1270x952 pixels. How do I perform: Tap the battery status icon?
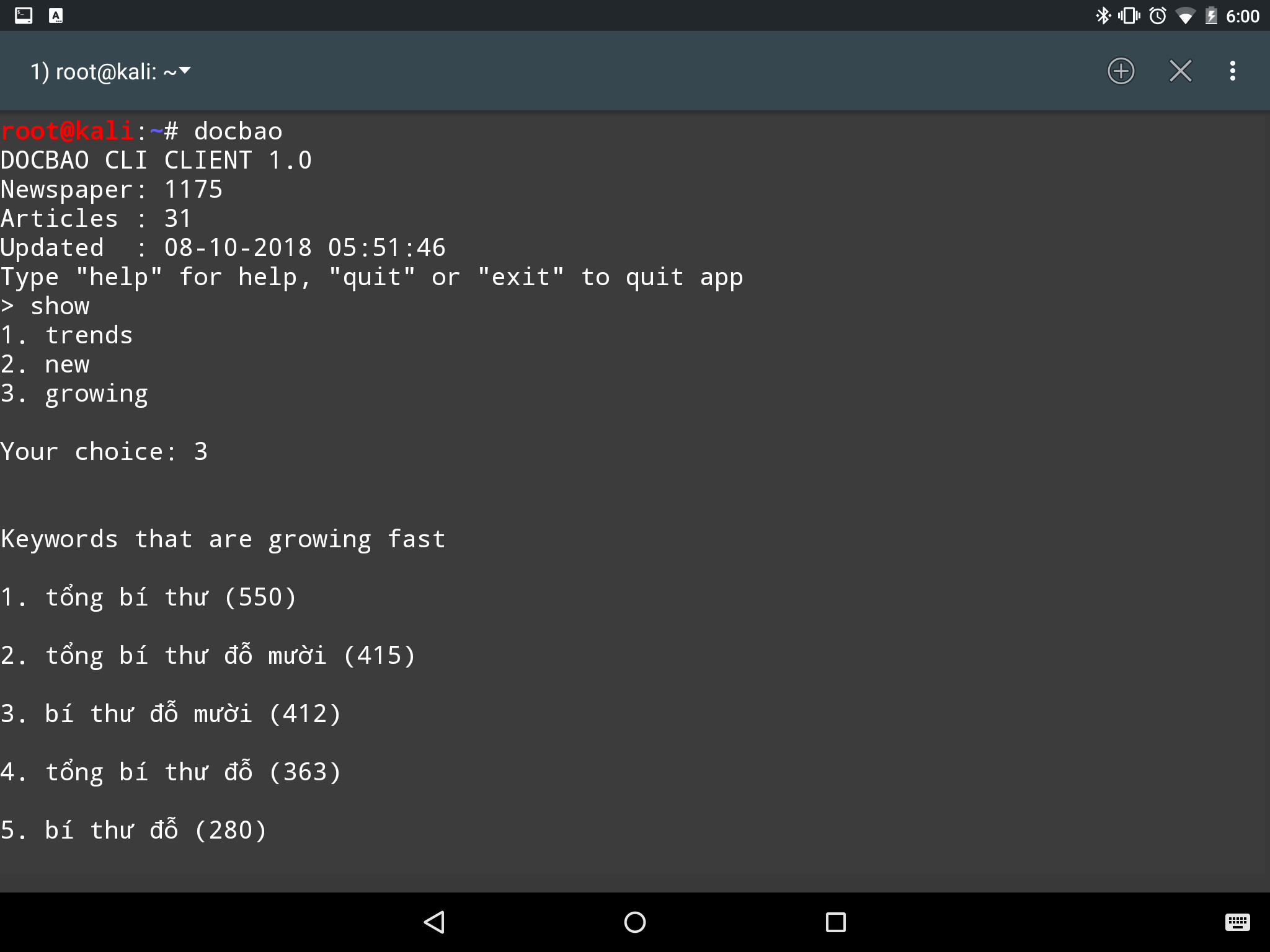click(x=1210, y=15)
